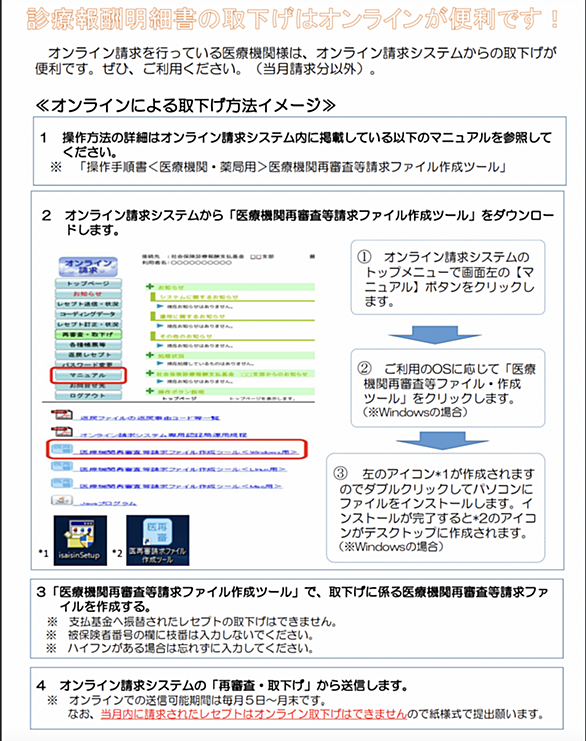Screen dimensions: 586x741
Task: Click the 接続先 社会保険診療報酬支払基金 line
Action: (208, 256)
